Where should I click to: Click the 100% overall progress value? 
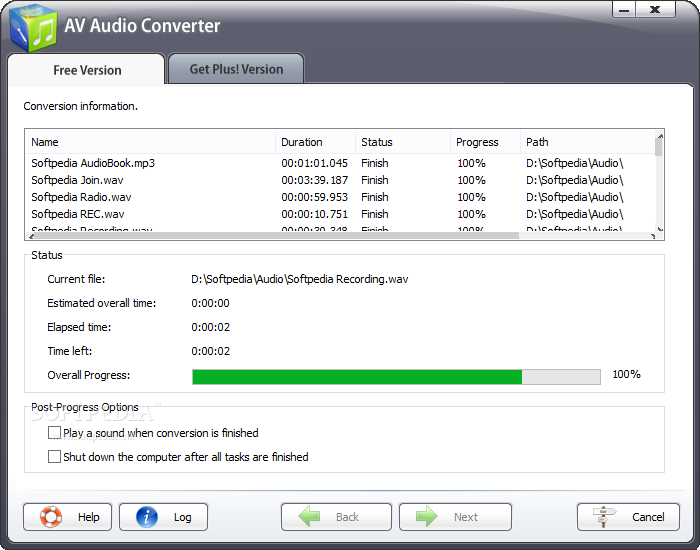(626, 374)
